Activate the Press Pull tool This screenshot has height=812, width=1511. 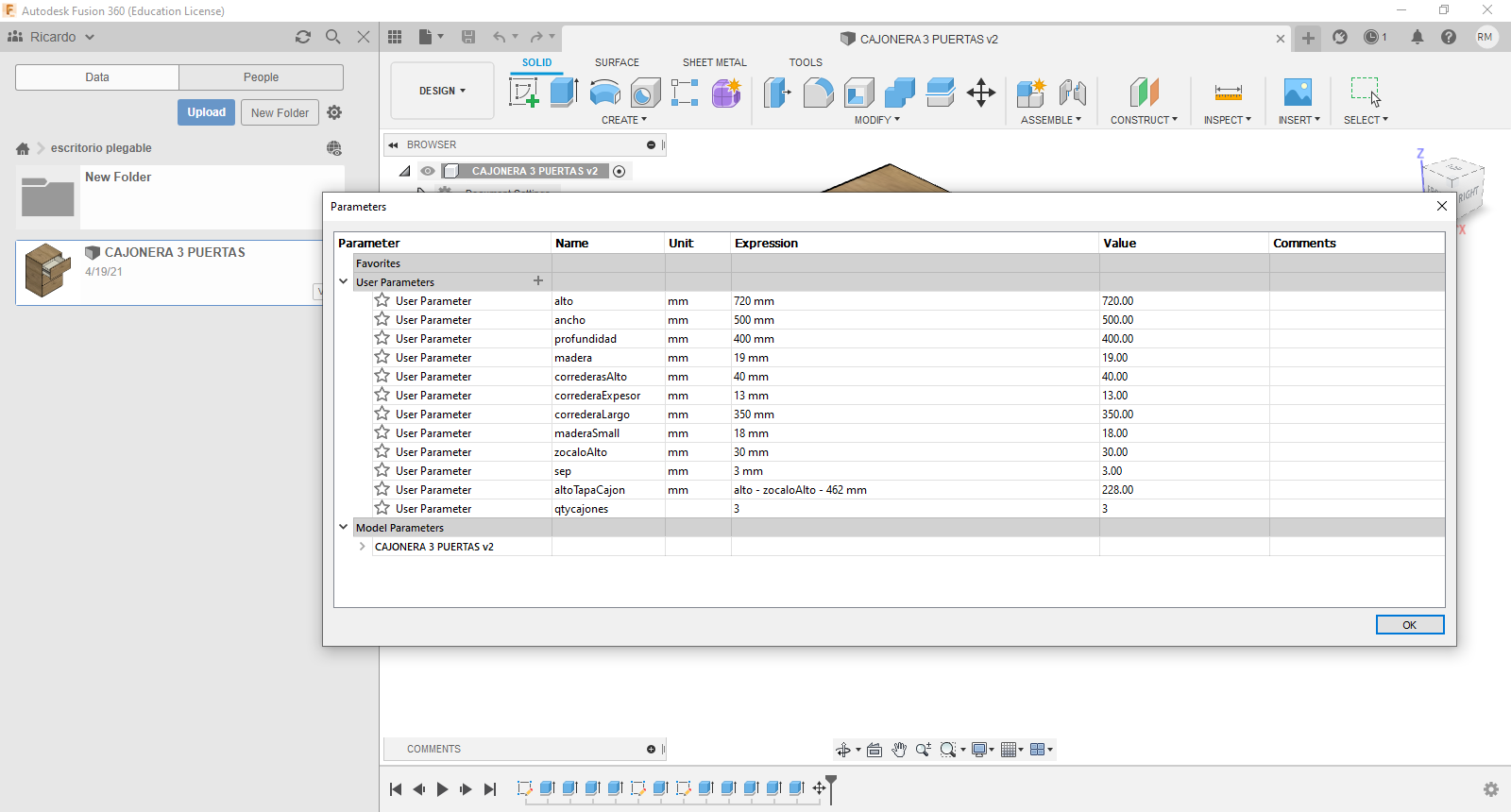pyautogui.click(x=777, y=93)
